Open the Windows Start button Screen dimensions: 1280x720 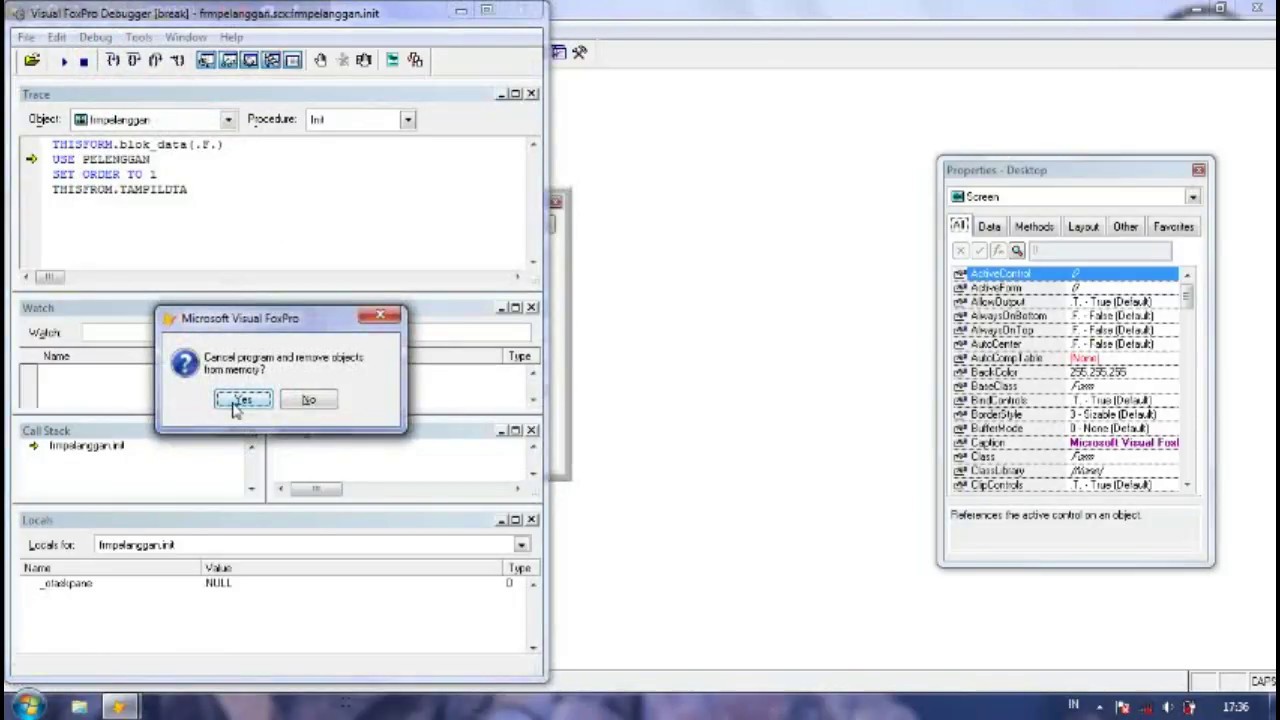coord(27,707)
